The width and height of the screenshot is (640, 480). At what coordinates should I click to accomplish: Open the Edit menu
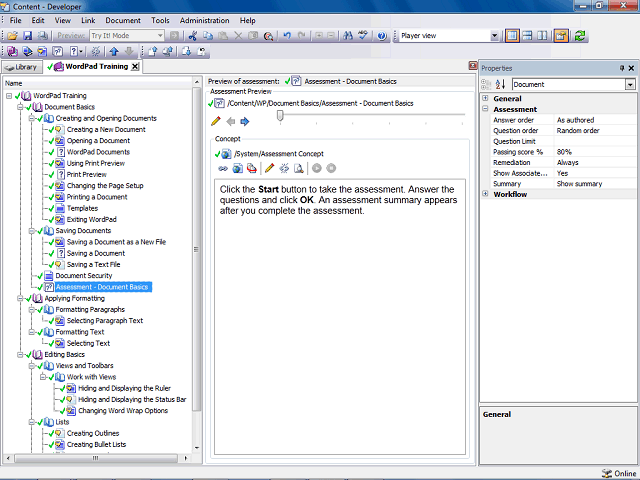coord(38,20)
